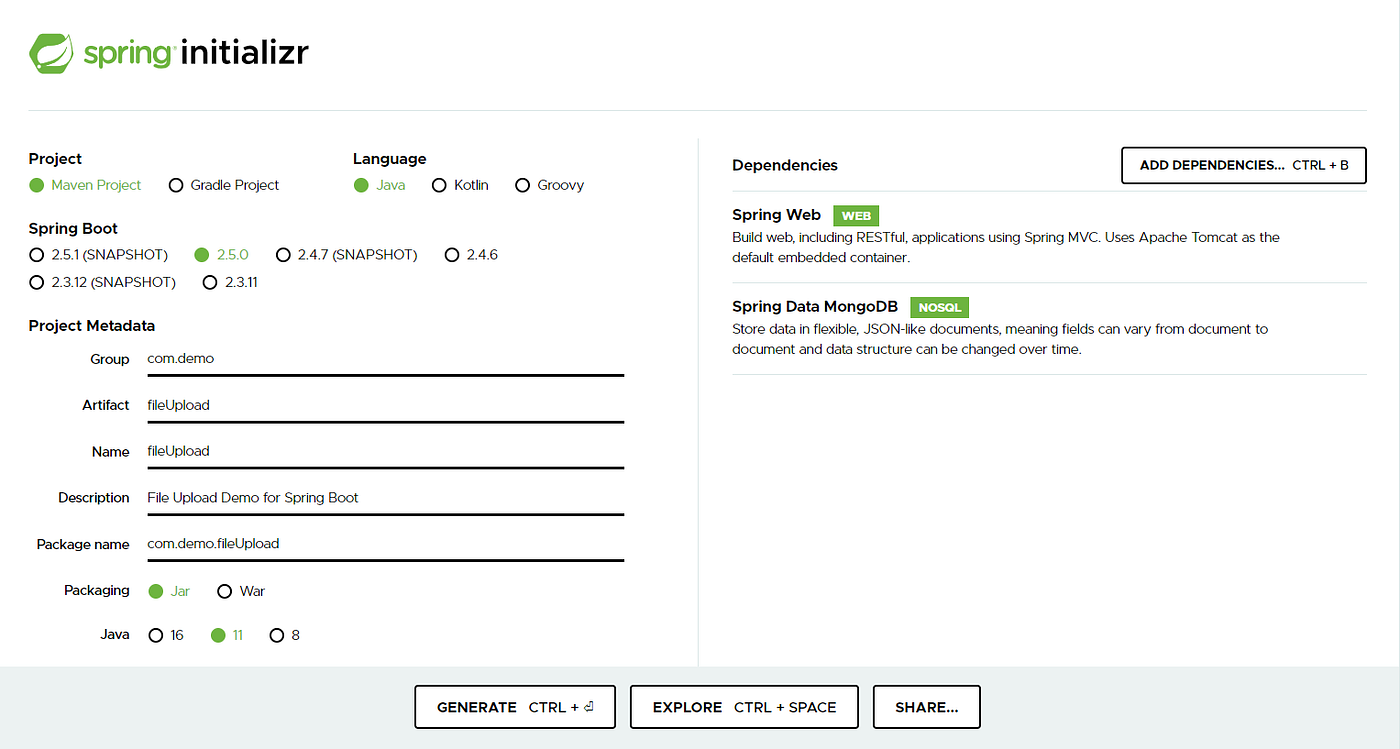The width and height of the screenshot is (1400, 749).
Task: Edit the Name field fileUpload
Action: tap(385, 451)
